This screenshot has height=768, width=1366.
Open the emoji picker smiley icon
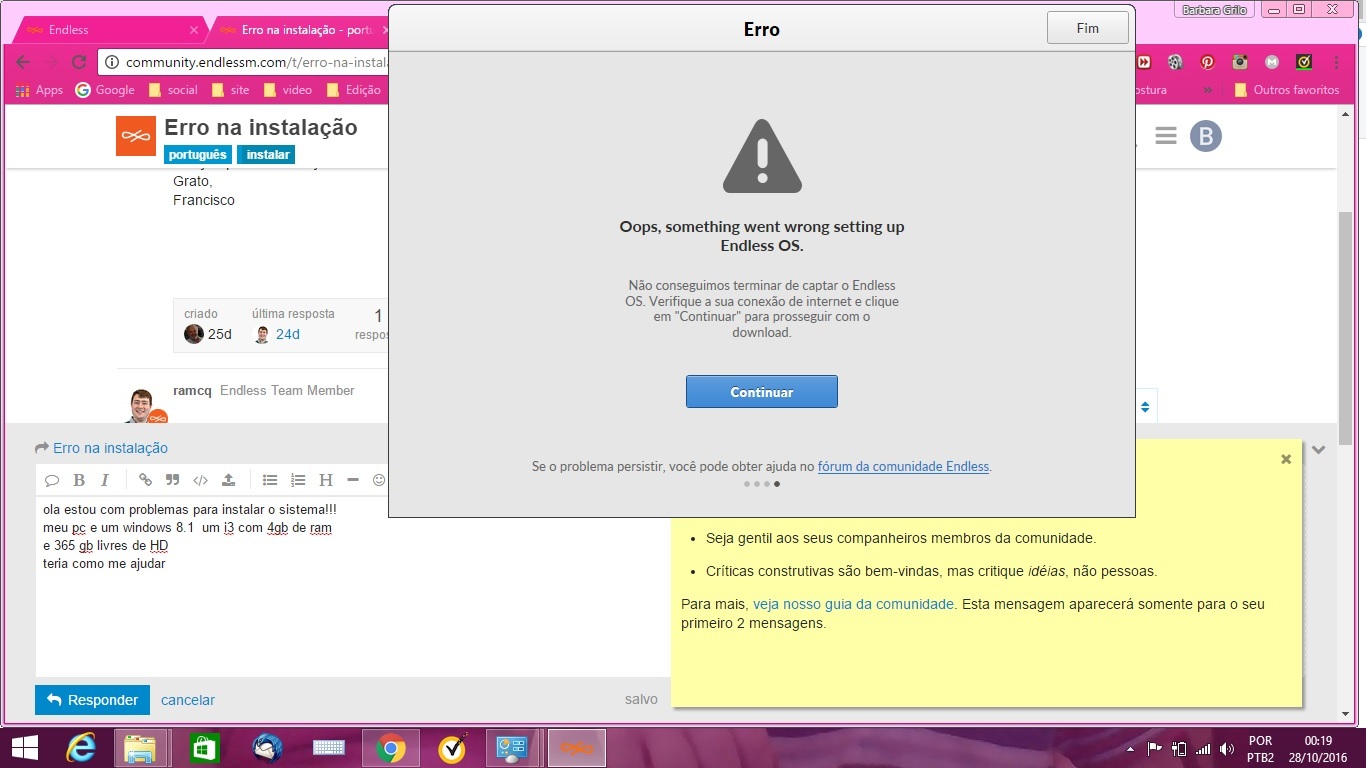tap(379, 480)
